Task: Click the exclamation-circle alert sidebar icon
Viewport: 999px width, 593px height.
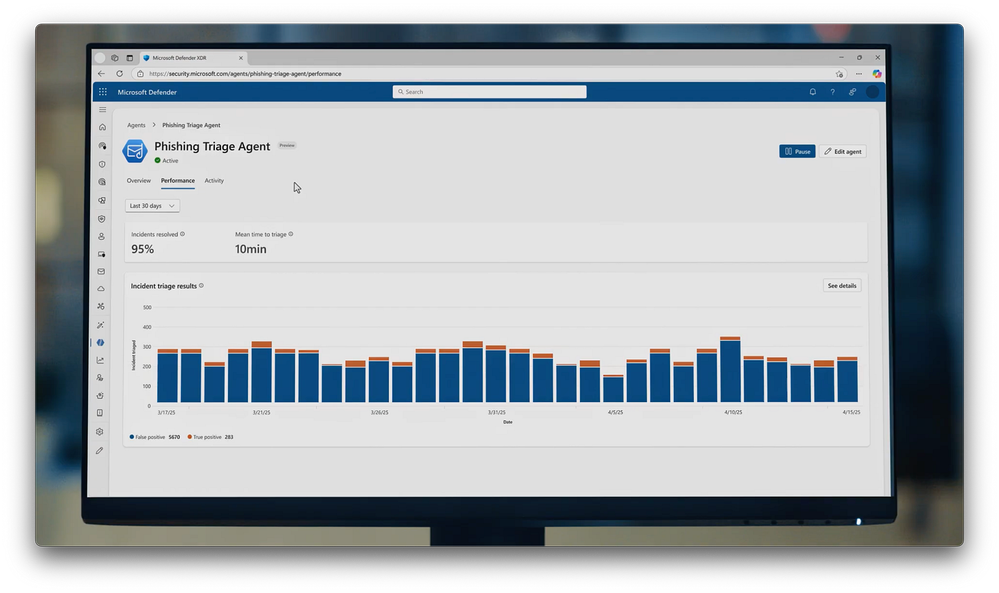Action: 102,164
